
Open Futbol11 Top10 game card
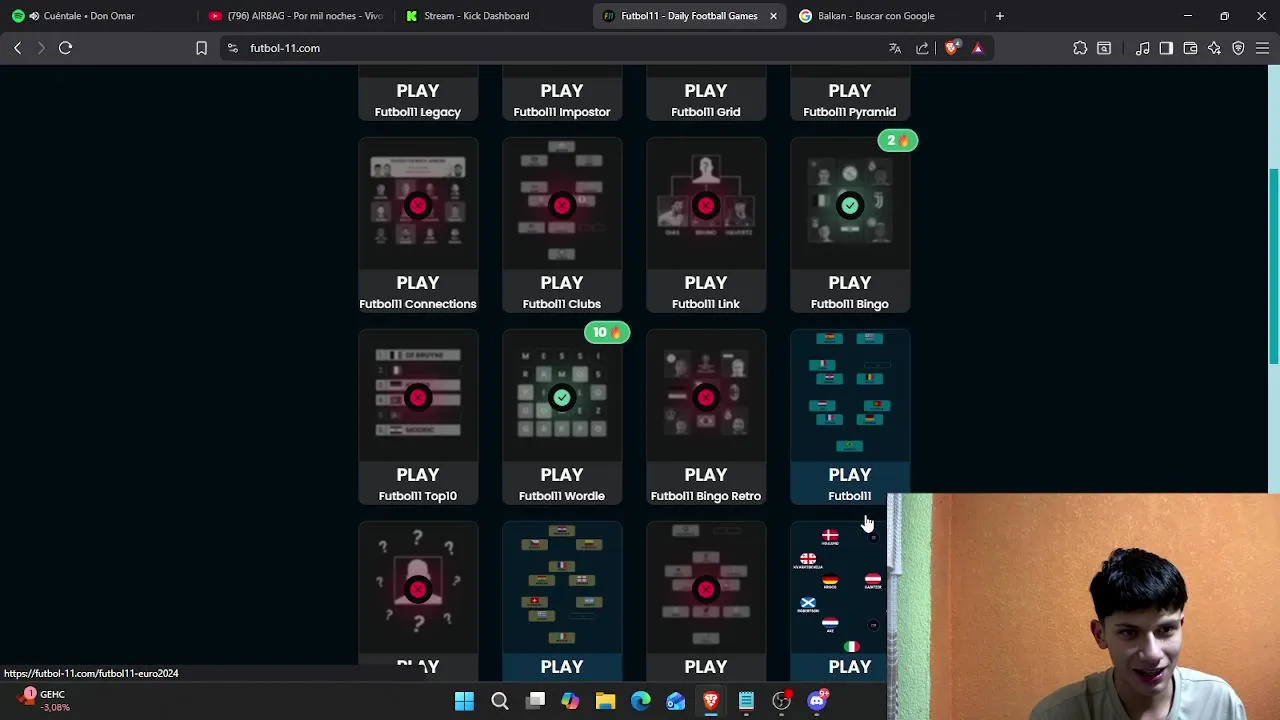(418, 417)
